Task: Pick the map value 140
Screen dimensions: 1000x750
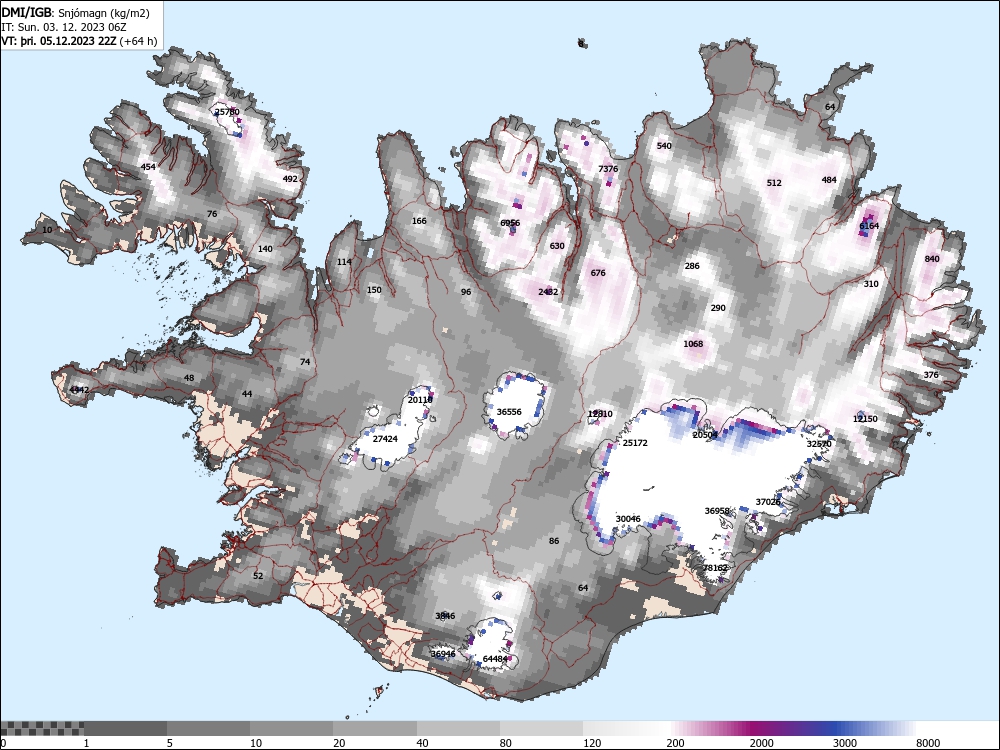Action: [x=265, y=249]
